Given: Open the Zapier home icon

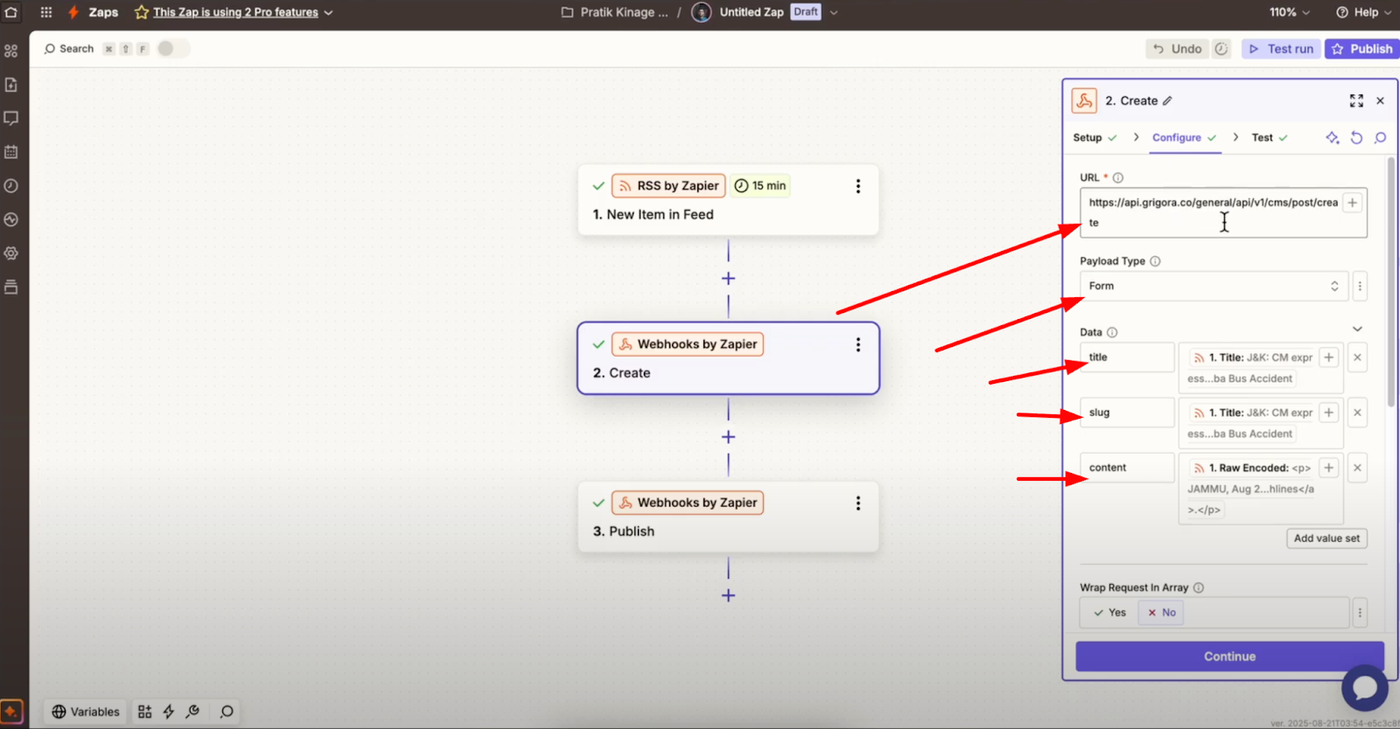Looking at the screenshot, I should (x=11, y=13).
